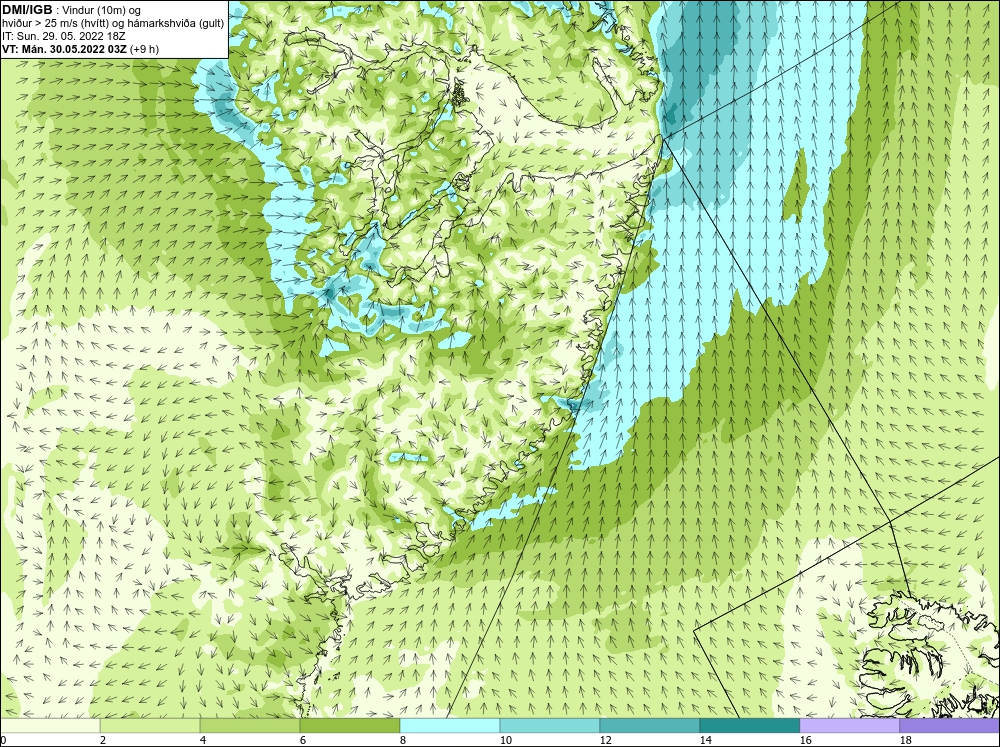The height and width of the screenshot is (747, 1000).
Task: Click the scale label '4'
Action: (x=203, y=740)
